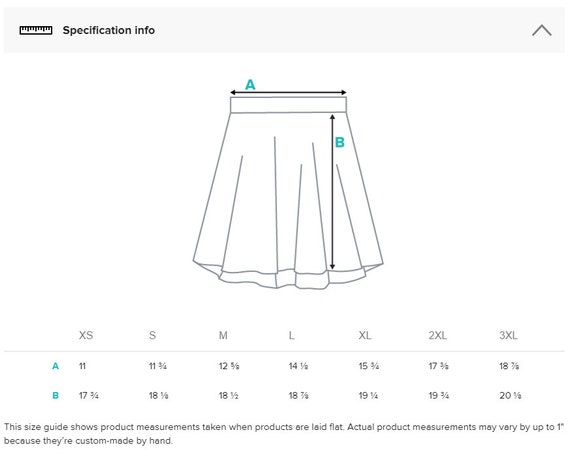Click the XS waist value 11

[83, 366]
